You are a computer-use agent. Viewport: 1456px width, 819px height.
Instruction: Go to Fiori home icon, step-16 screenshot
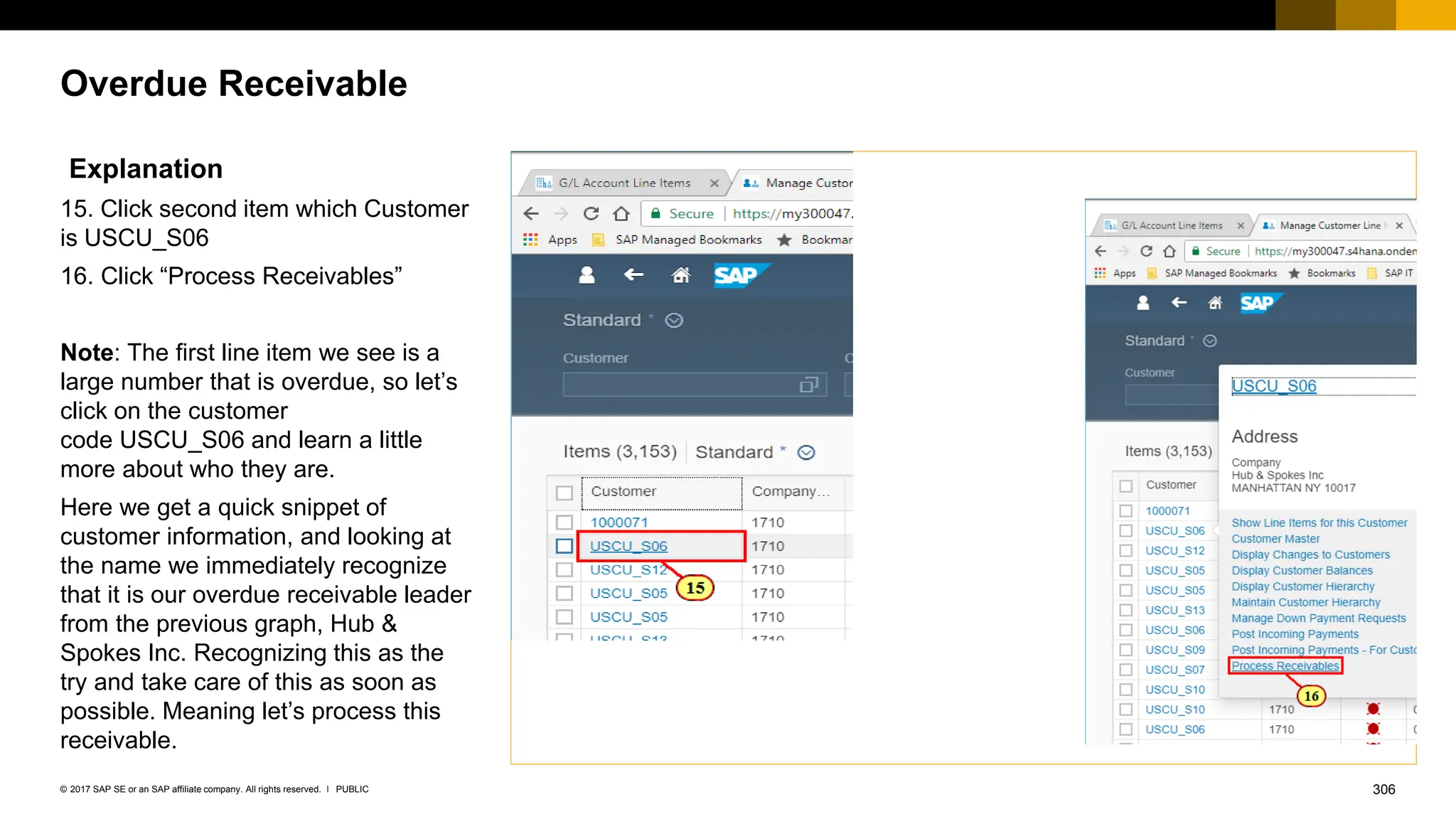(x=1215, y=303)
